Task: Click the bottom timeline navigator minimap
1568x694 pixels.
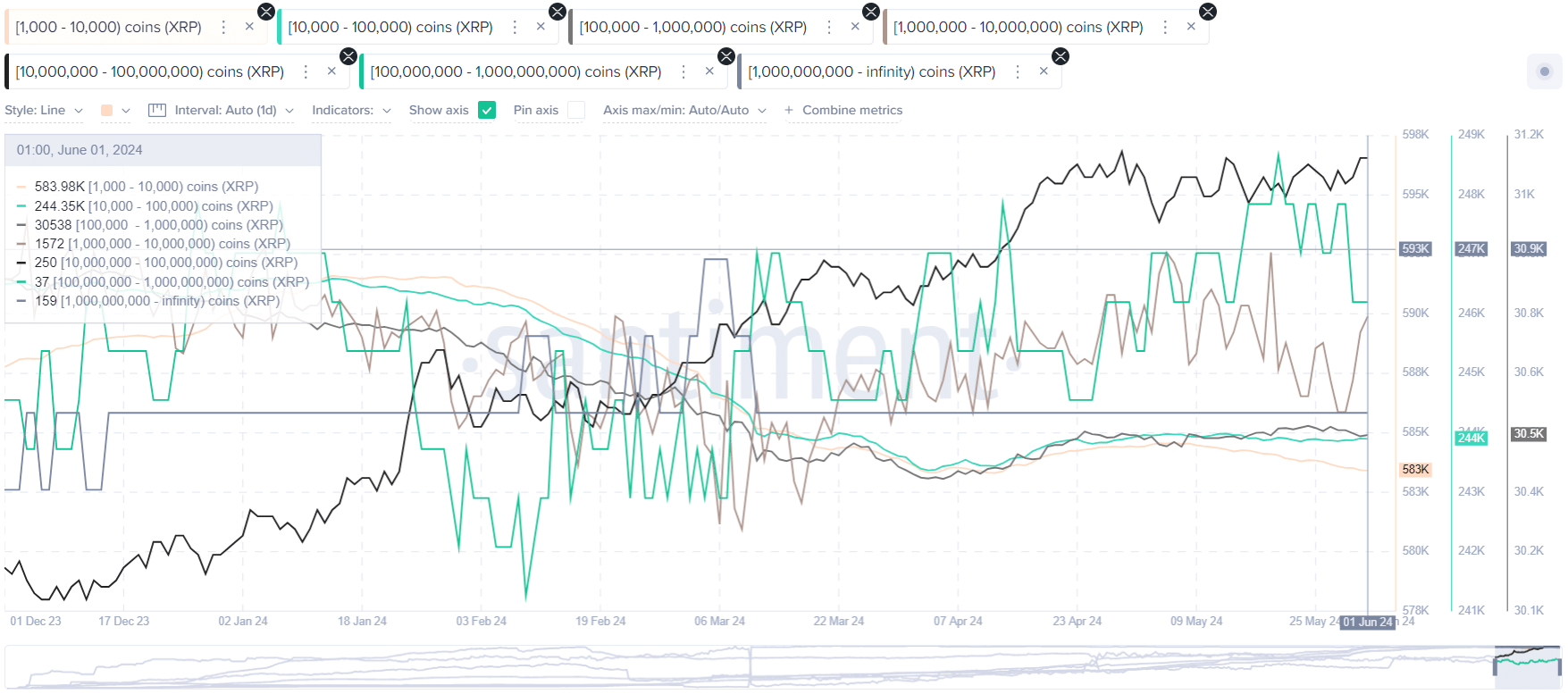Action: pos(783,666)
